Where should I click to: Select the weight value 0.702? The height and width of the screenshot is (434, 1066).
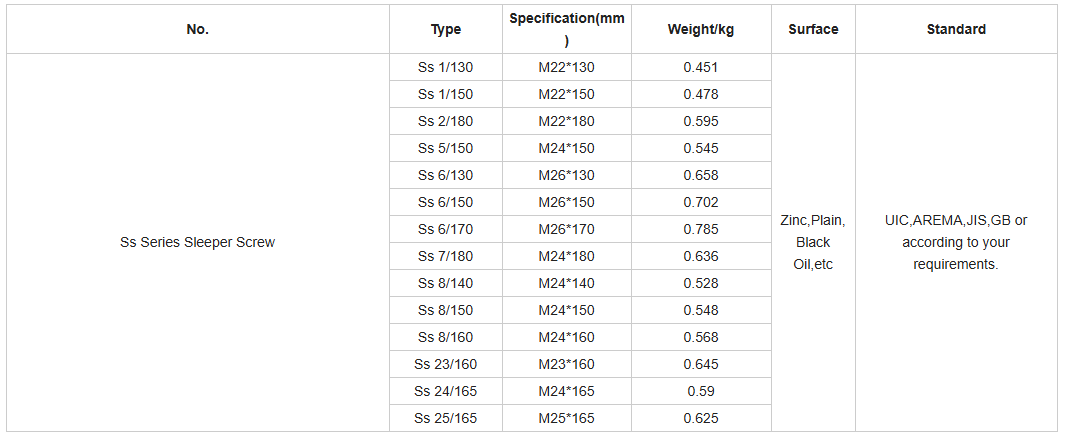701,202
